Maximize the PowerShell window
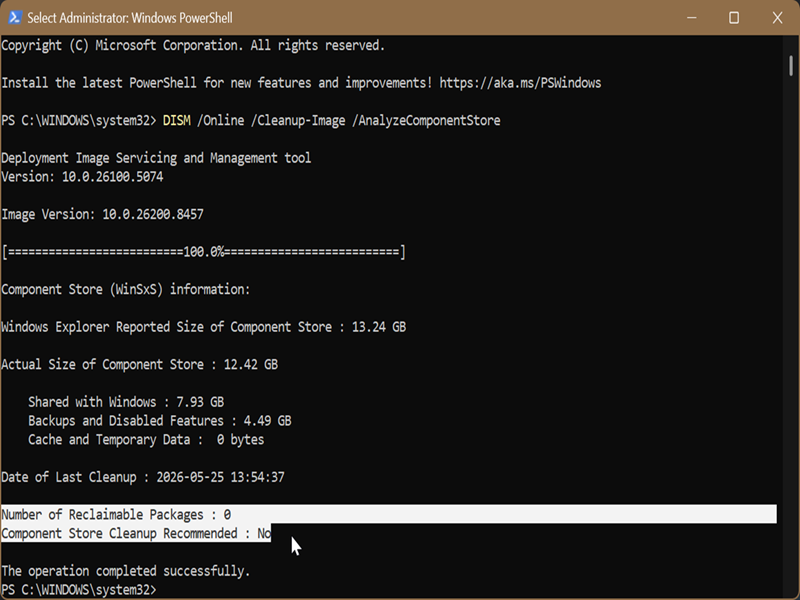 (x=734, y=17)
